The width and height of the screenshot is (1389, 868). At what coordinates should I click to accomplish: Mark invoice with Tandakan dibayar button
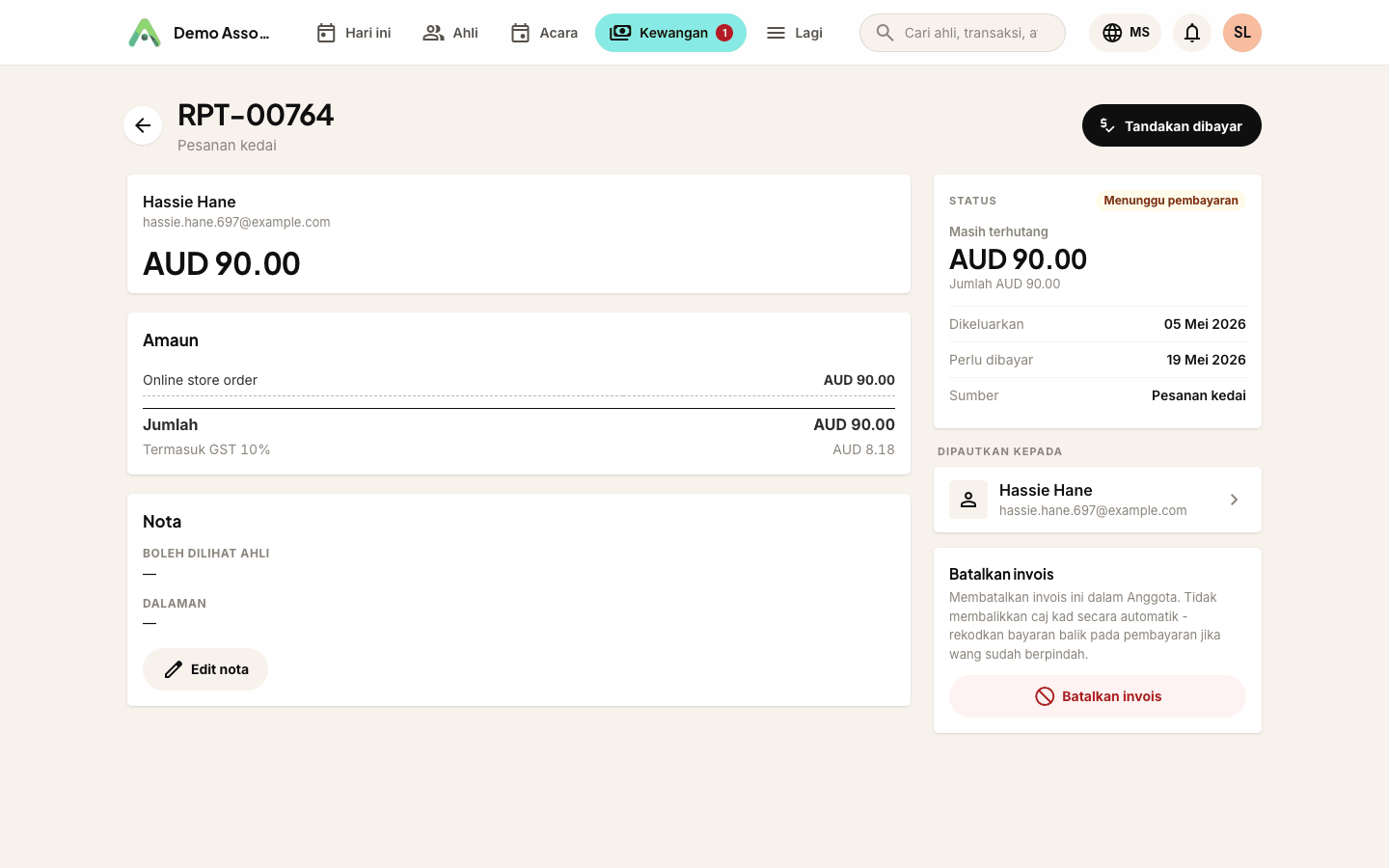click(x=1172, y=125)
